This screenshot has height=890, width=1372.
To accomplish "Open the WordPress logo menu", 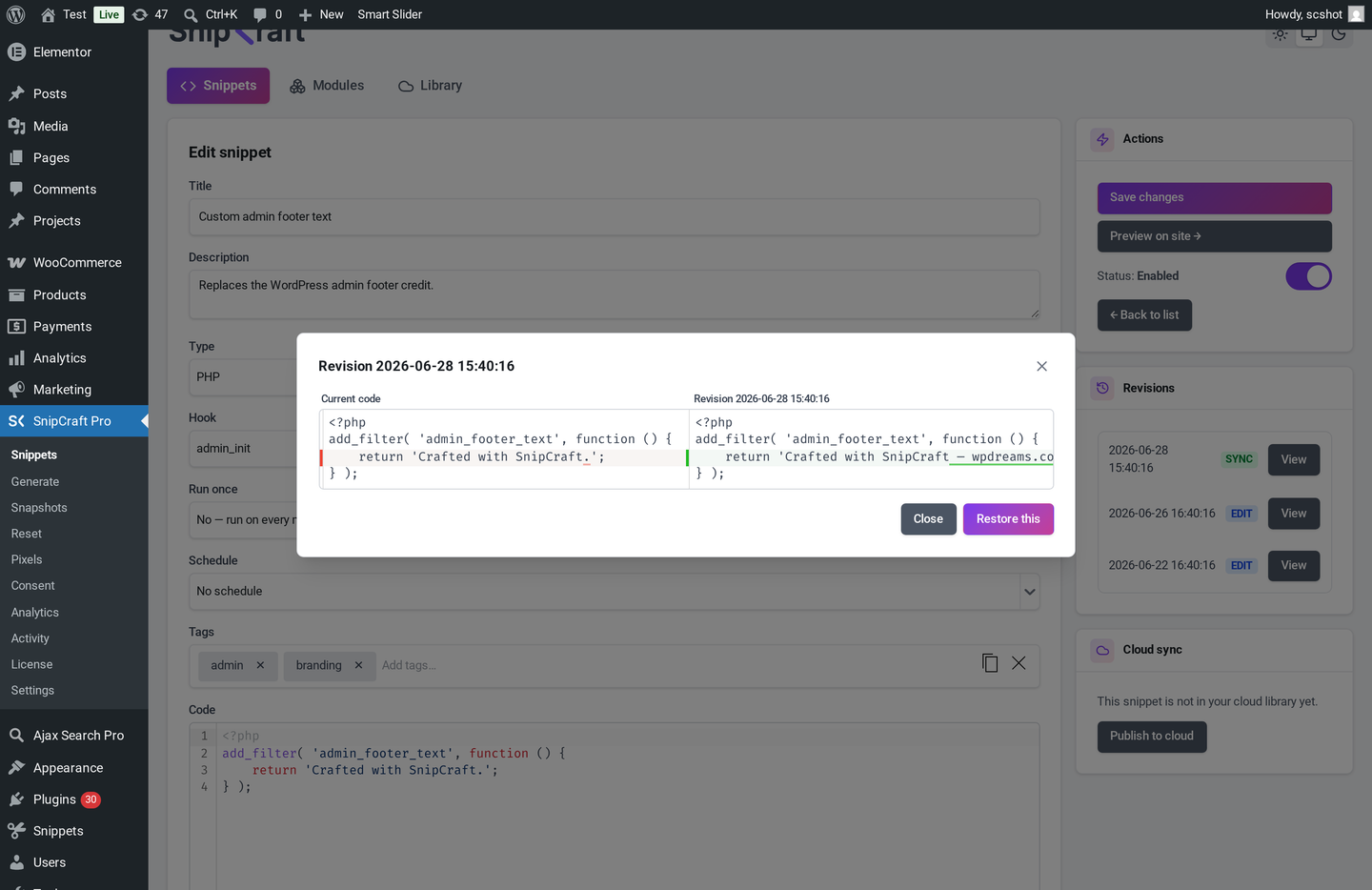I will [x=15, y=14].
